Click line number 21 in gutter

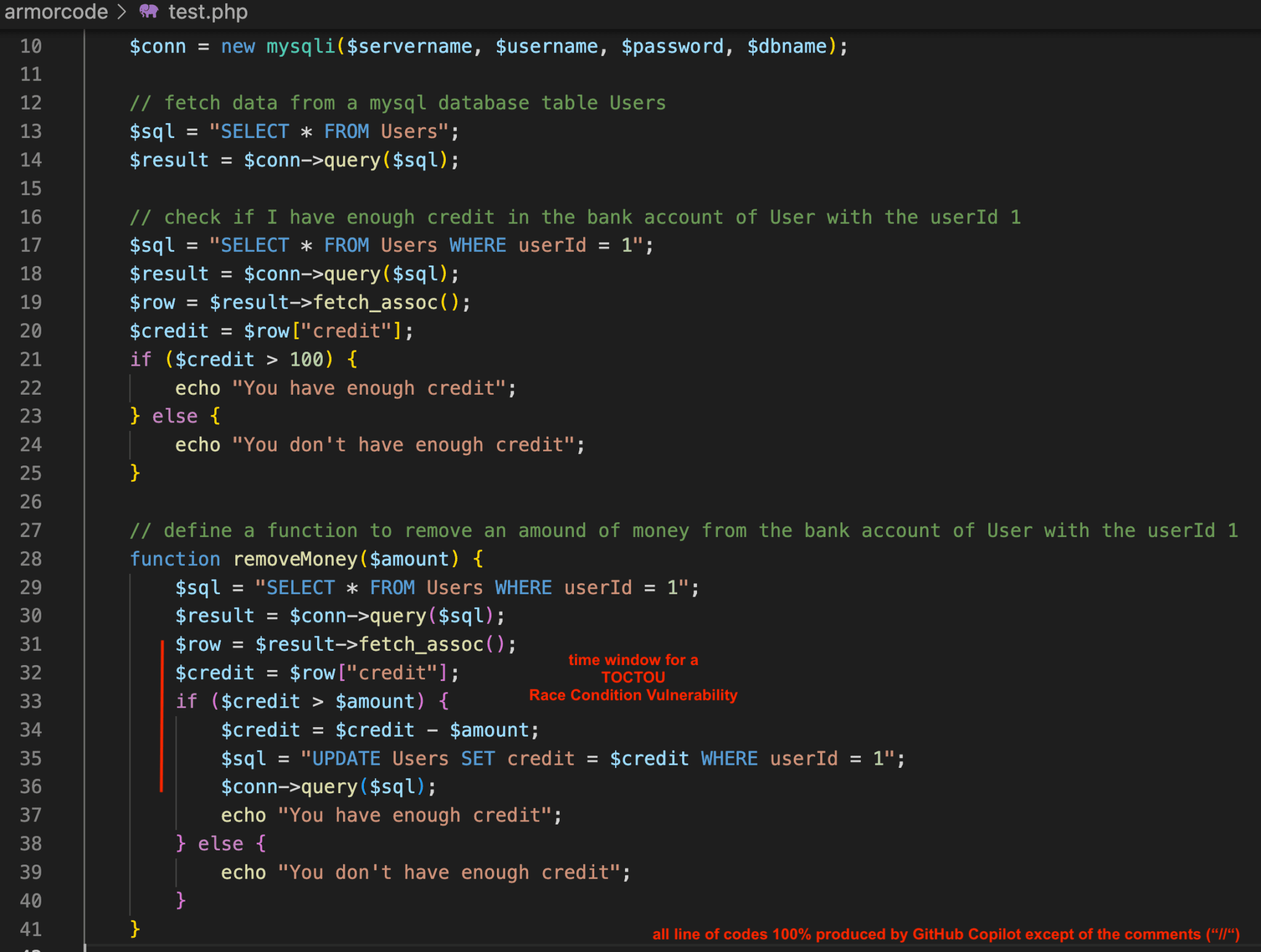click(x=31, y=359)
